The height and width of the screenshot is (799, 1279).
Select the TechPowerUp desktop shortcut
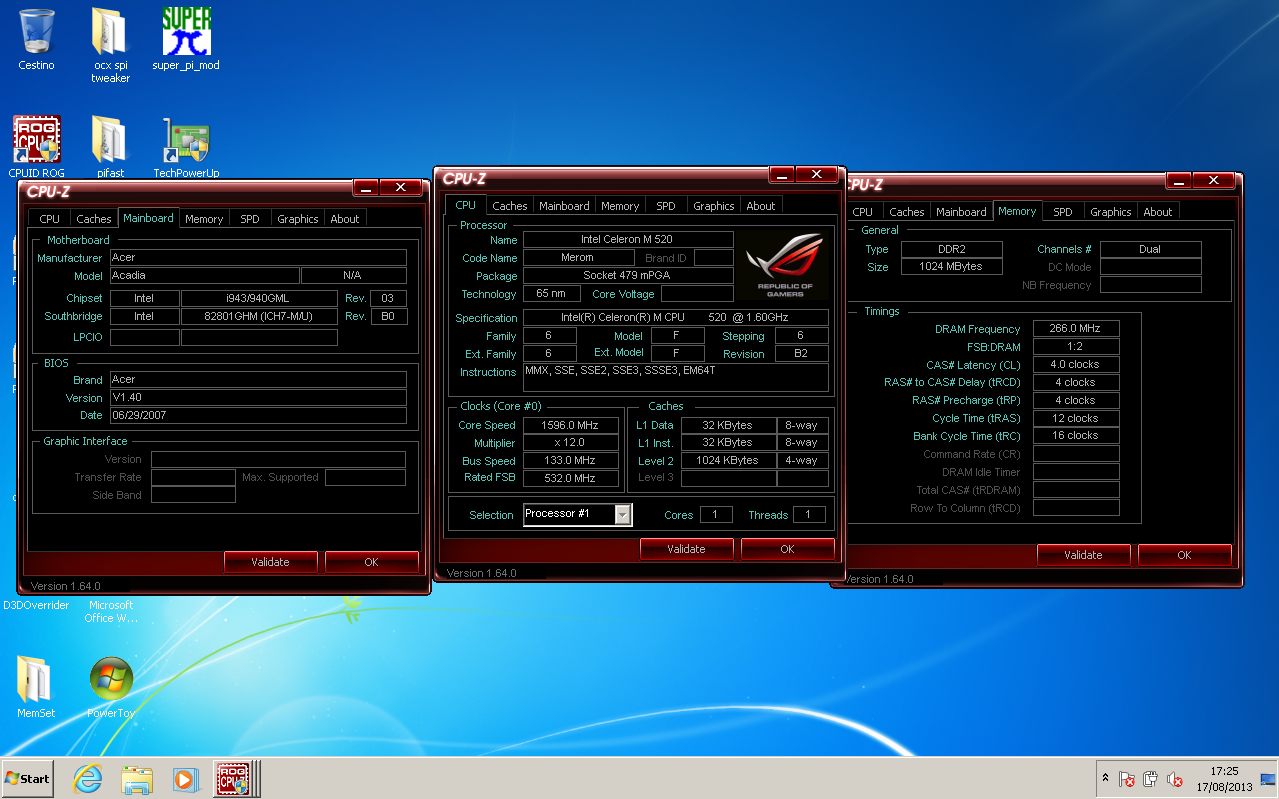[x=186, y=147]
